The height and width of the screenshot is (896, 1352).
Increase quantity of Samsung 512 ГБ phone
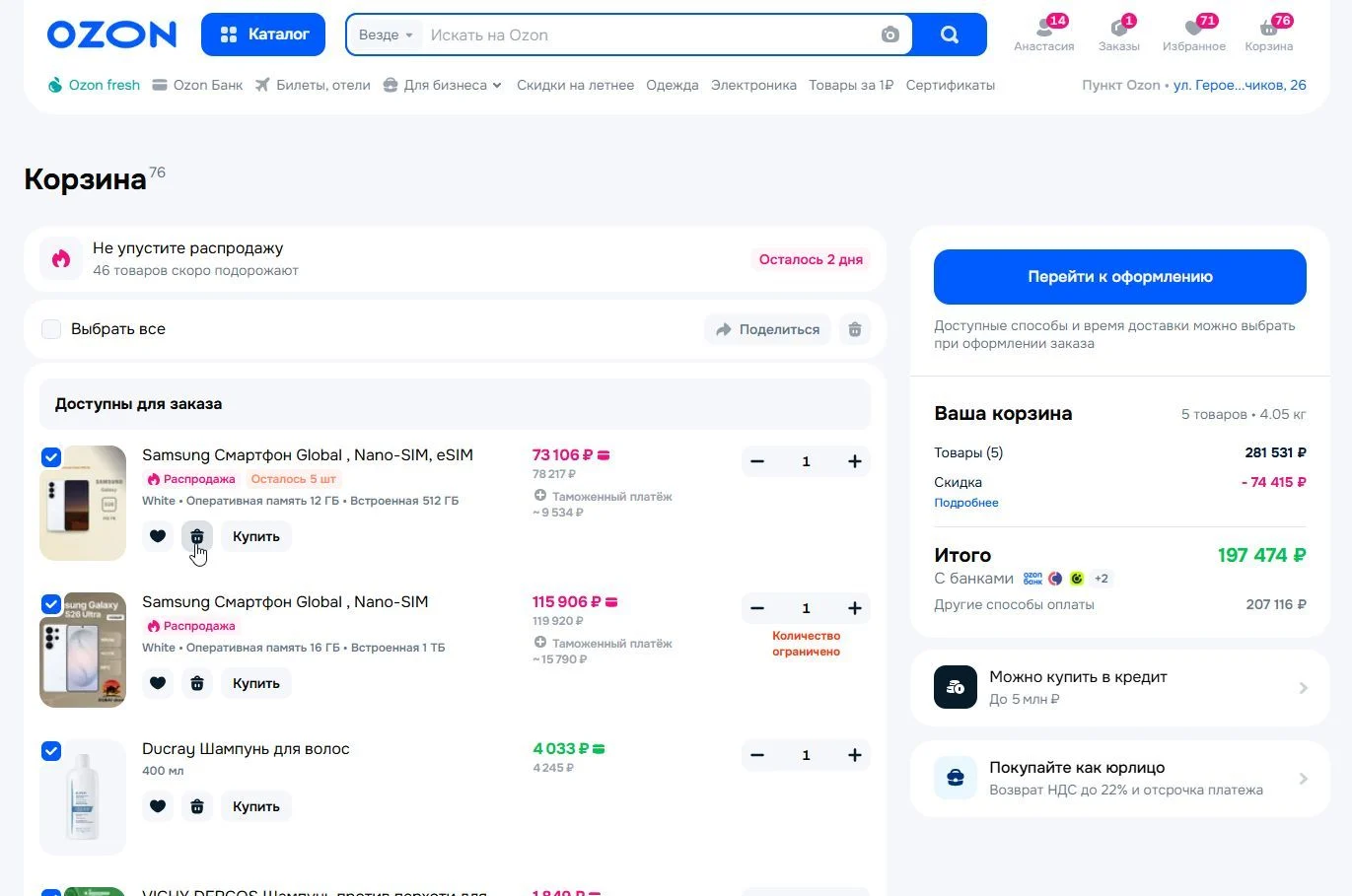pyautogui.click(x=854, y=461)
